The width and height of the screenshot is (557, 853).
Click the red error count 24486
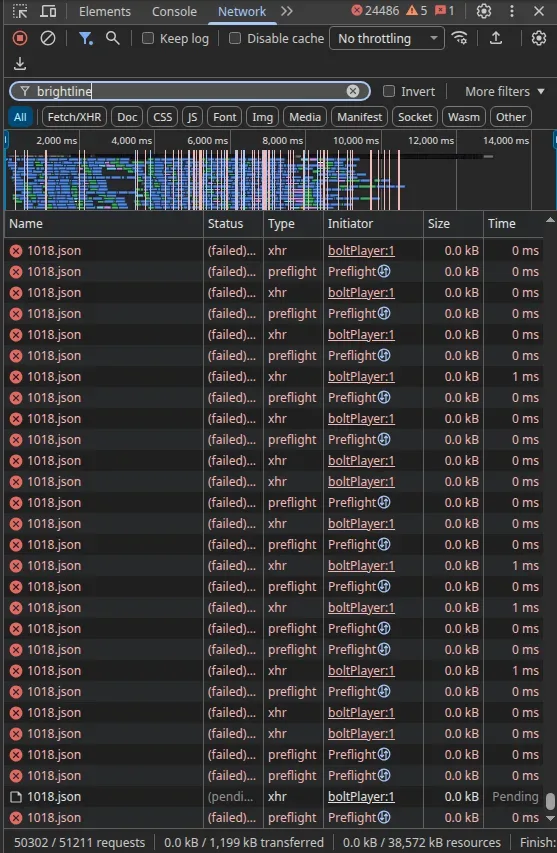coord(375,11)
